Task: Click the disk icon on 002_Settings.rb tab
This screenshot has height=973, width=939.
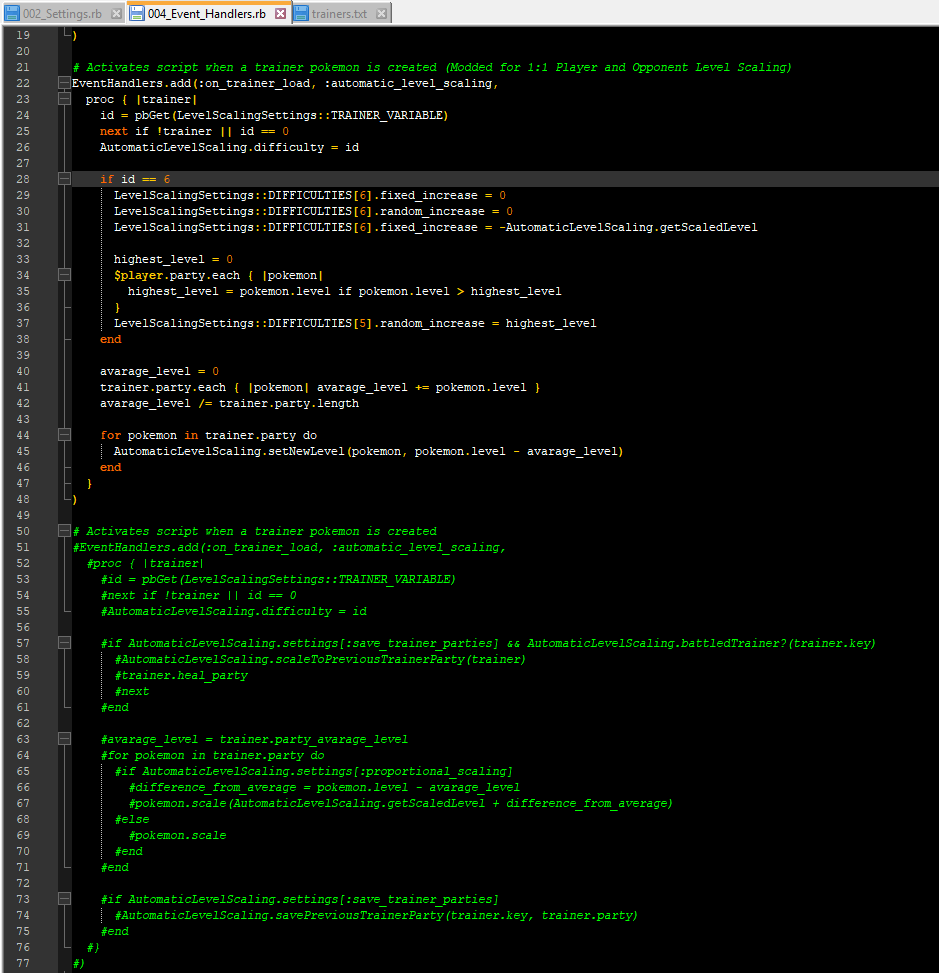Action: (x=12, y=14)
